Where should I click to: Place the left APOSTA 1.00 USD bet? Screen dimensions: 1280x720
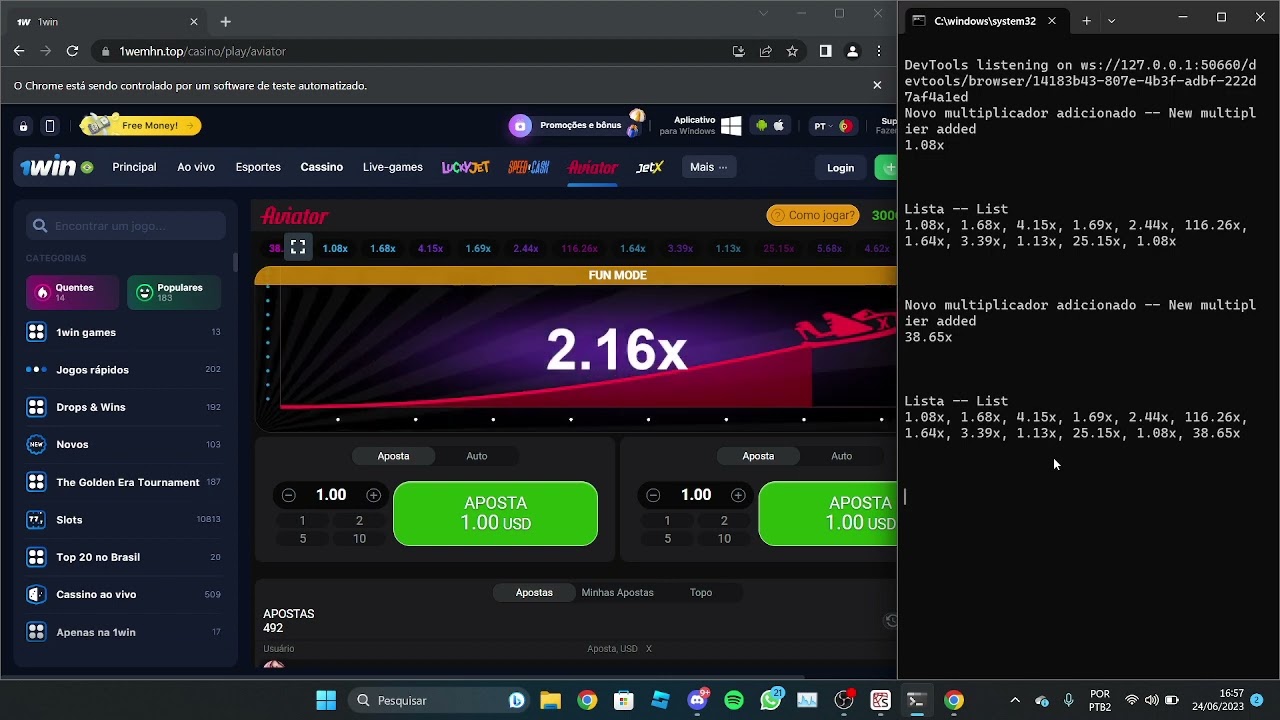[496, 514]
